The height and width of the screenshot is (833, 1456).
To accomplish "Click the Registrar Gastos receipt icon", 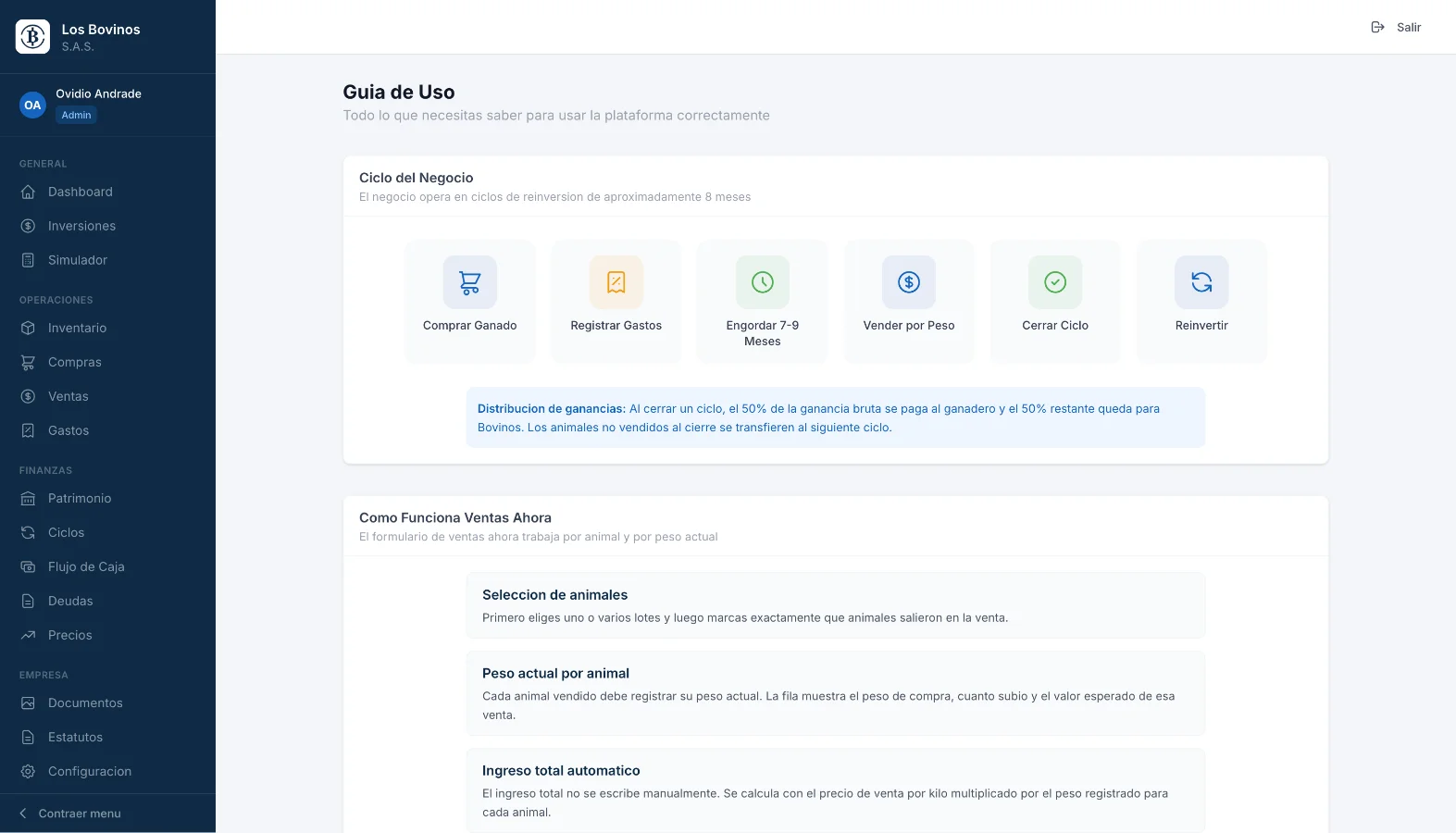I will click(616, 282).
